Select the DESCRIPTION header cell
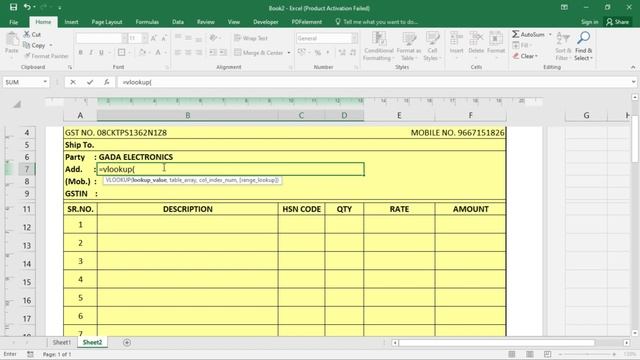The height and width of the screenshot is (360, 640). click(187, 209)
